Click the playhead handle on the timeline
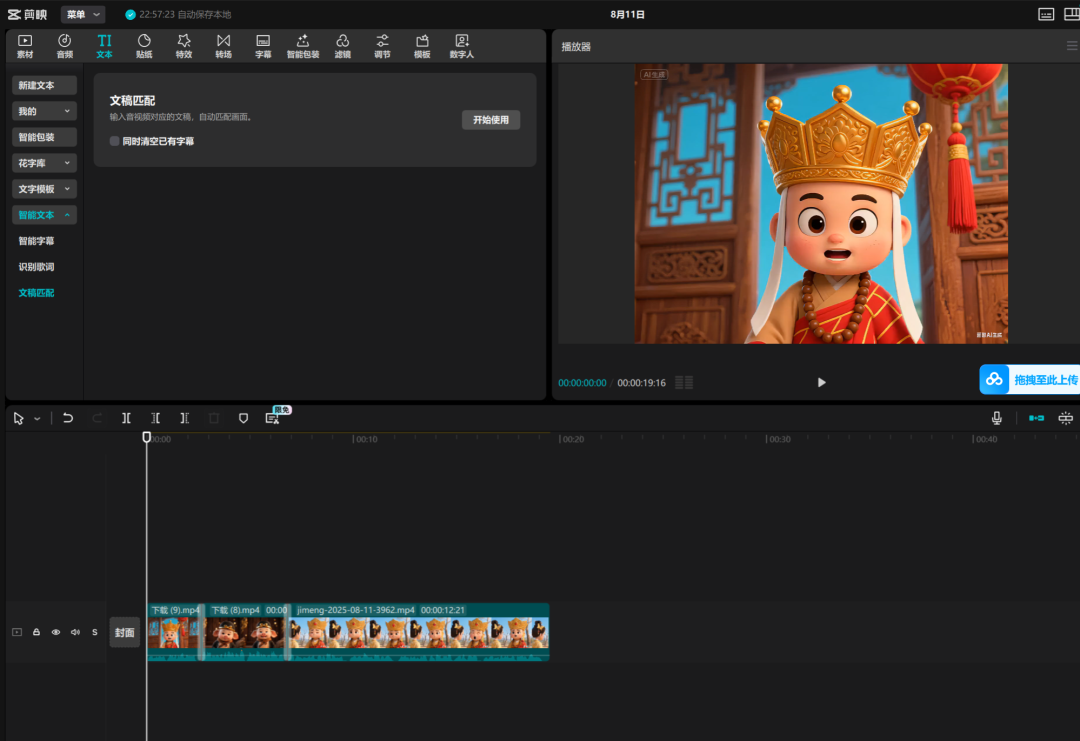The width and height of the screenshot is (1080, 741). coord(147,437)
